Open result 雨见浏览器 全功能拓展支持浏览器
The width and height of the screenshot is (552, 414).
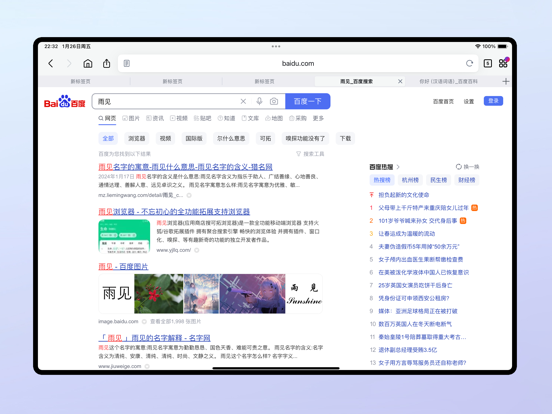pyautogui.click(x=174, y=212)
